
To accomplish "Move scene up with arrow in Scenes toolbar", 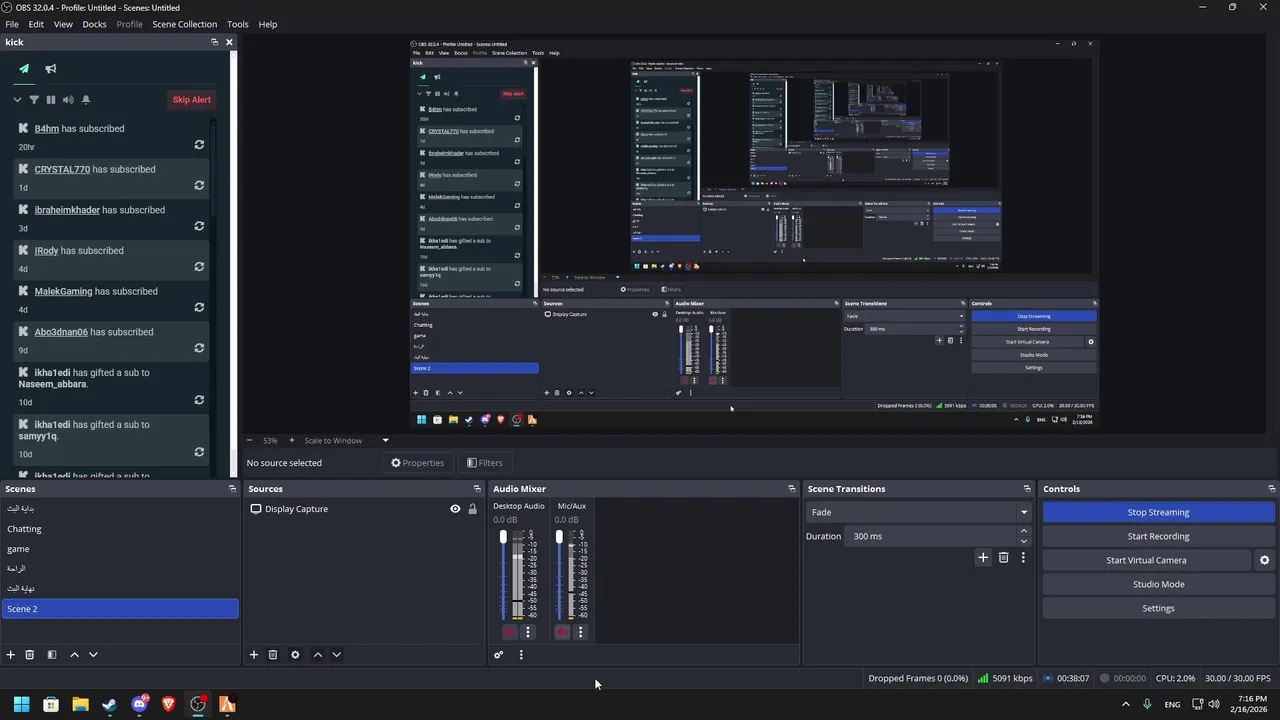I will click(74, 655).
